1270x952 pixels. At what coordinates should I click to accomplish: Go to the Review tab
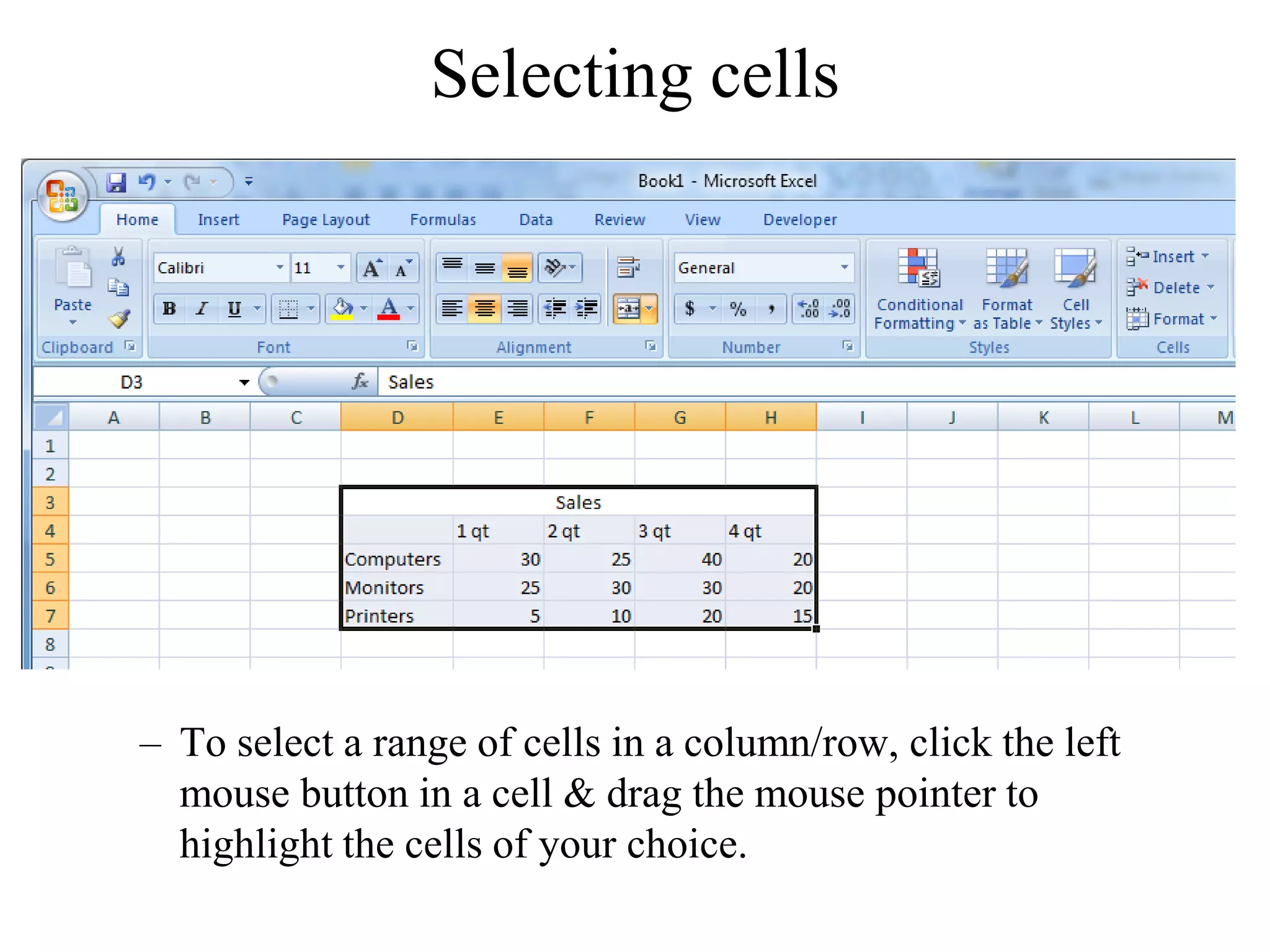(x=619, y=220)
